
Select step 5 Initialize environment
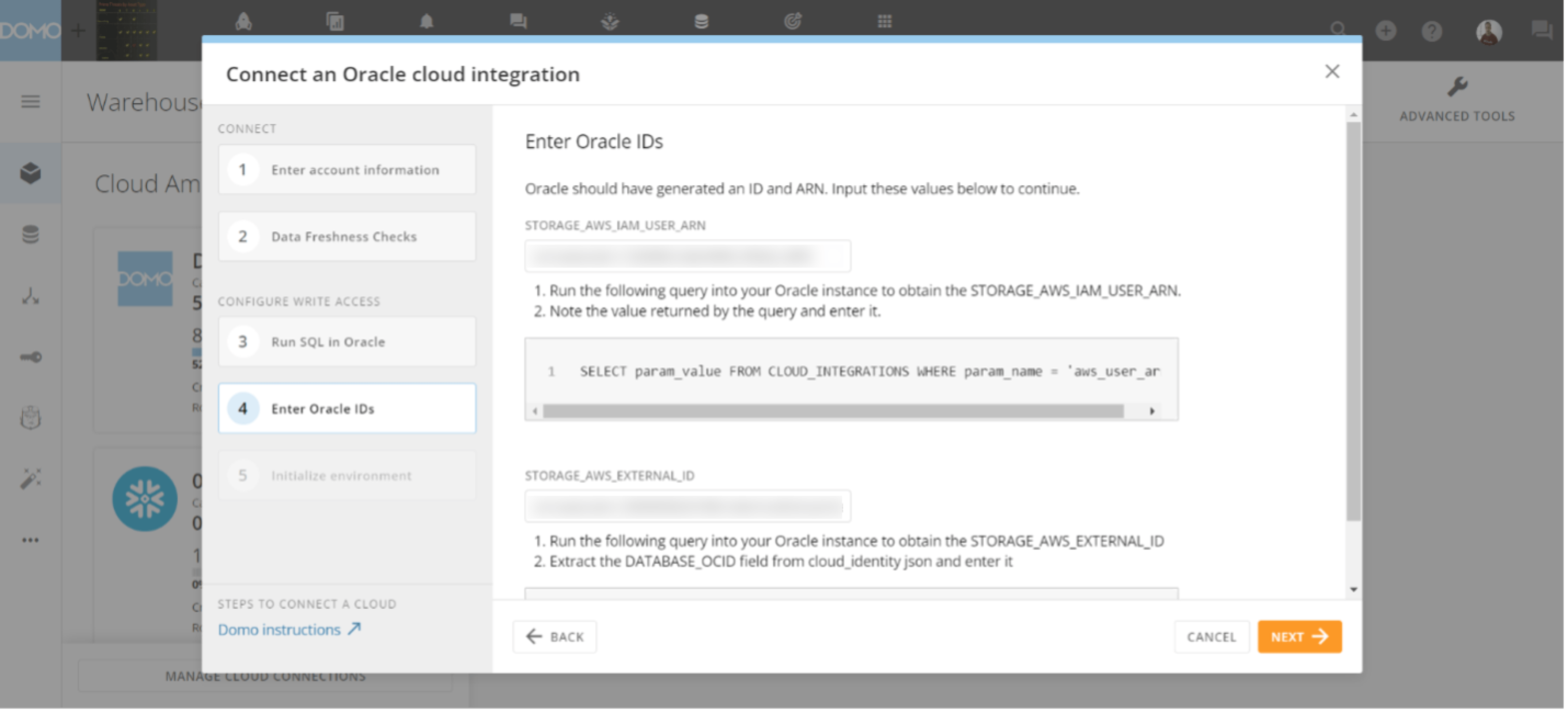coord(348,476)
